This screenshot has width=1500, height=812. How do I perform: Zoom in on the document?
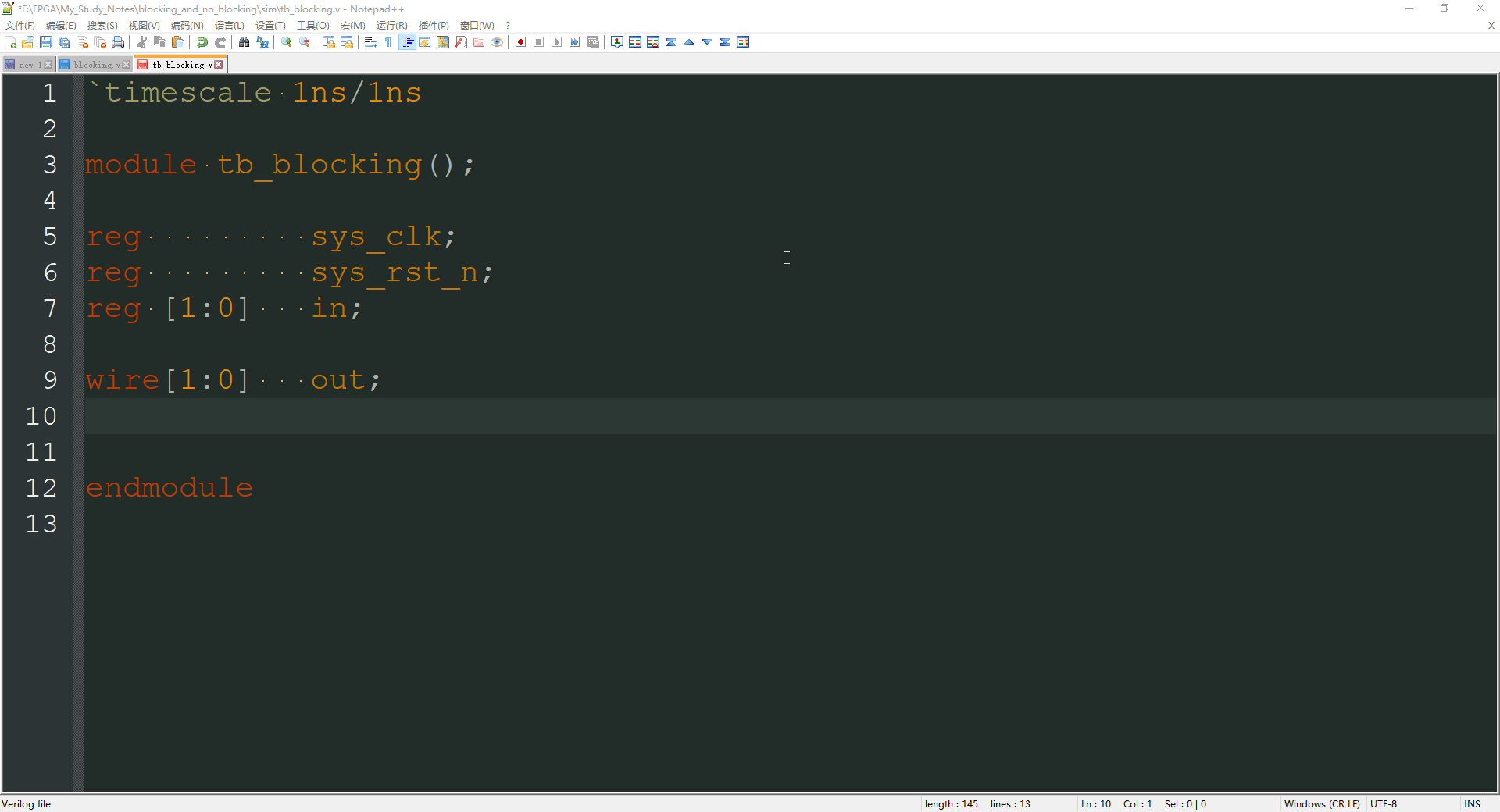tap(286, 42)
